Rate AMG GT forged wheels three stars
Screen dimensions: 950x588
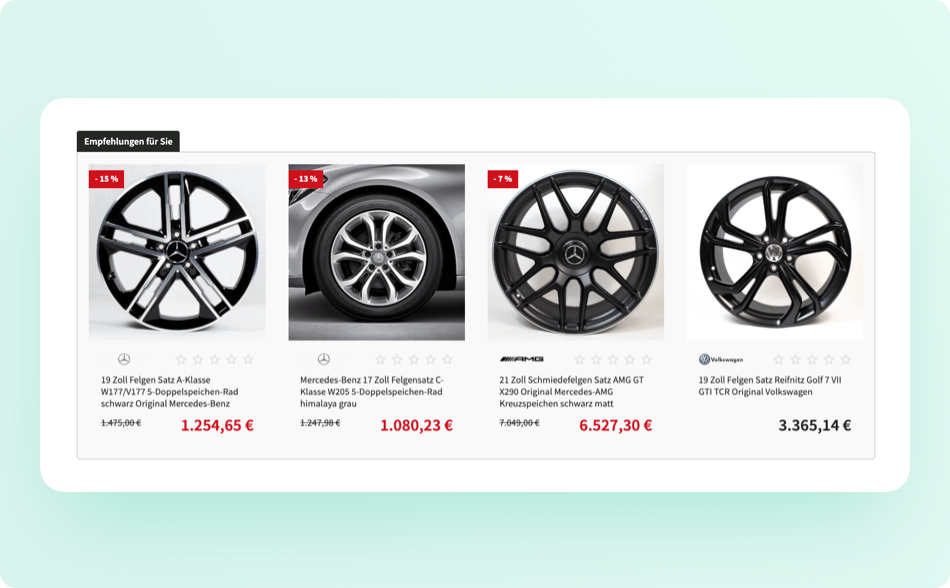(x=613, y=360)
